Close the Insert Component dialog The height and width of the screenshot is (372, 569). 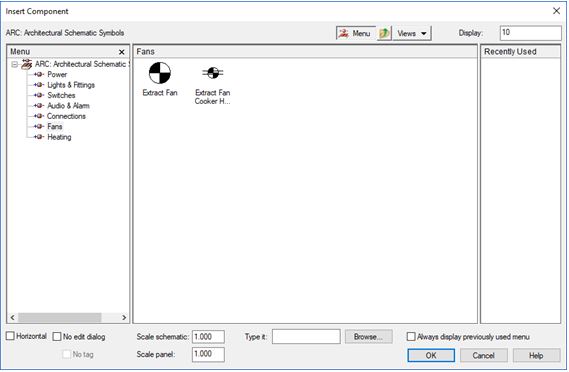(556, 11)
